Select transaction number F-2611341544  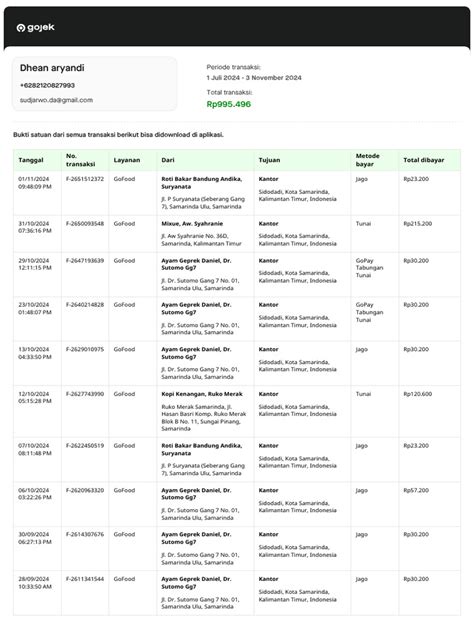(x=85, y=579)
